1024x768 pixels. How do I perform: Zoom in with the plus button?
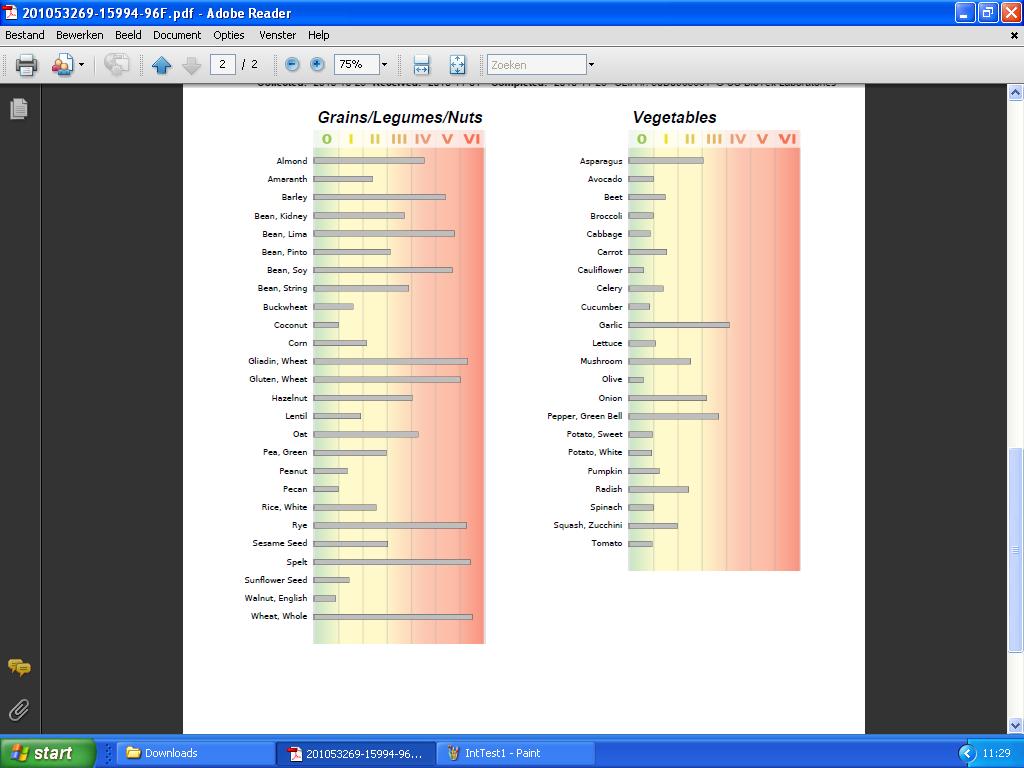coord(317,64)
